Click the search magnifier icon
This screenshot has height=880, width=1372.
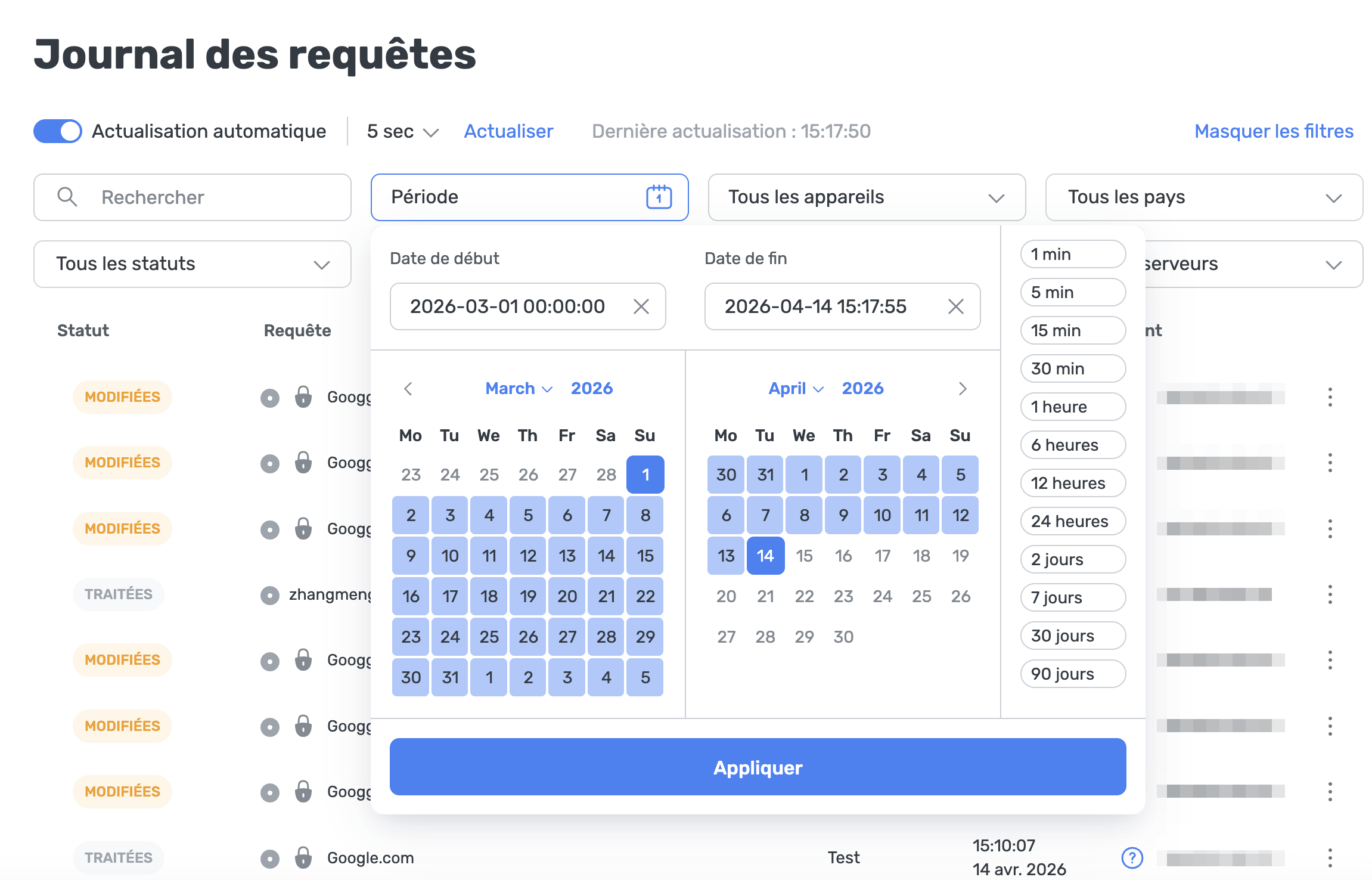(67, 197)
